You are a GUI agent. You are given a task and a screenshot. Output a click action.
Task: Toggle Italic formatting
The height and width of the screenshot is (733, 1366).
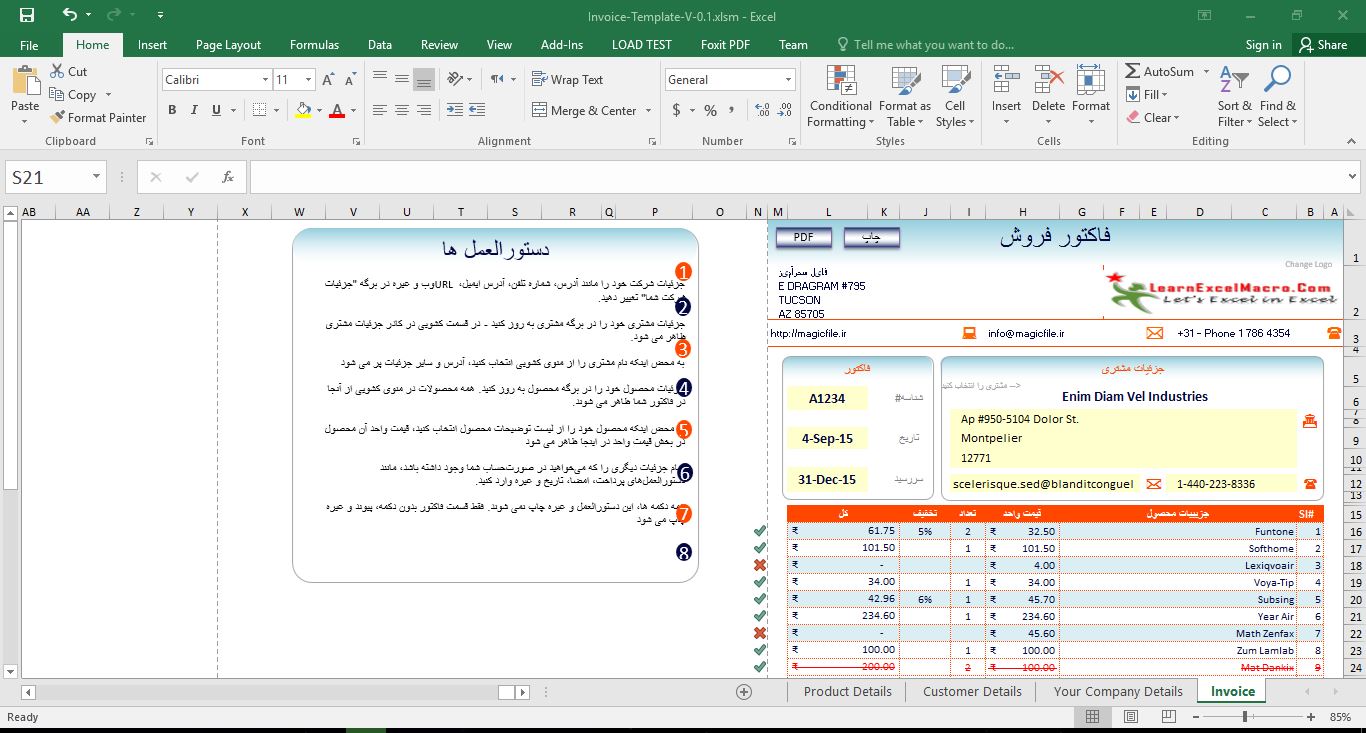195,110
